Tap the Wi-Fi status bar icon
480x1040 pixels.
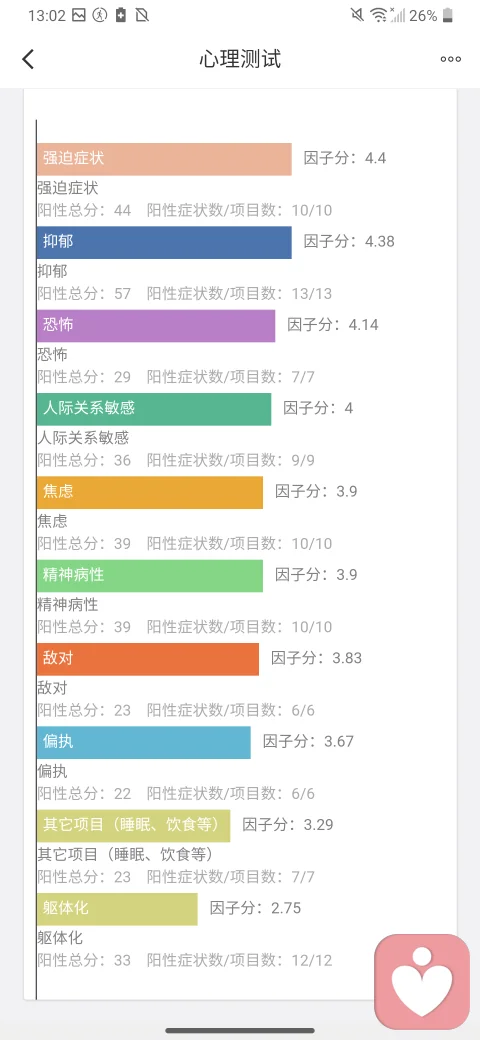click(379, 15)
